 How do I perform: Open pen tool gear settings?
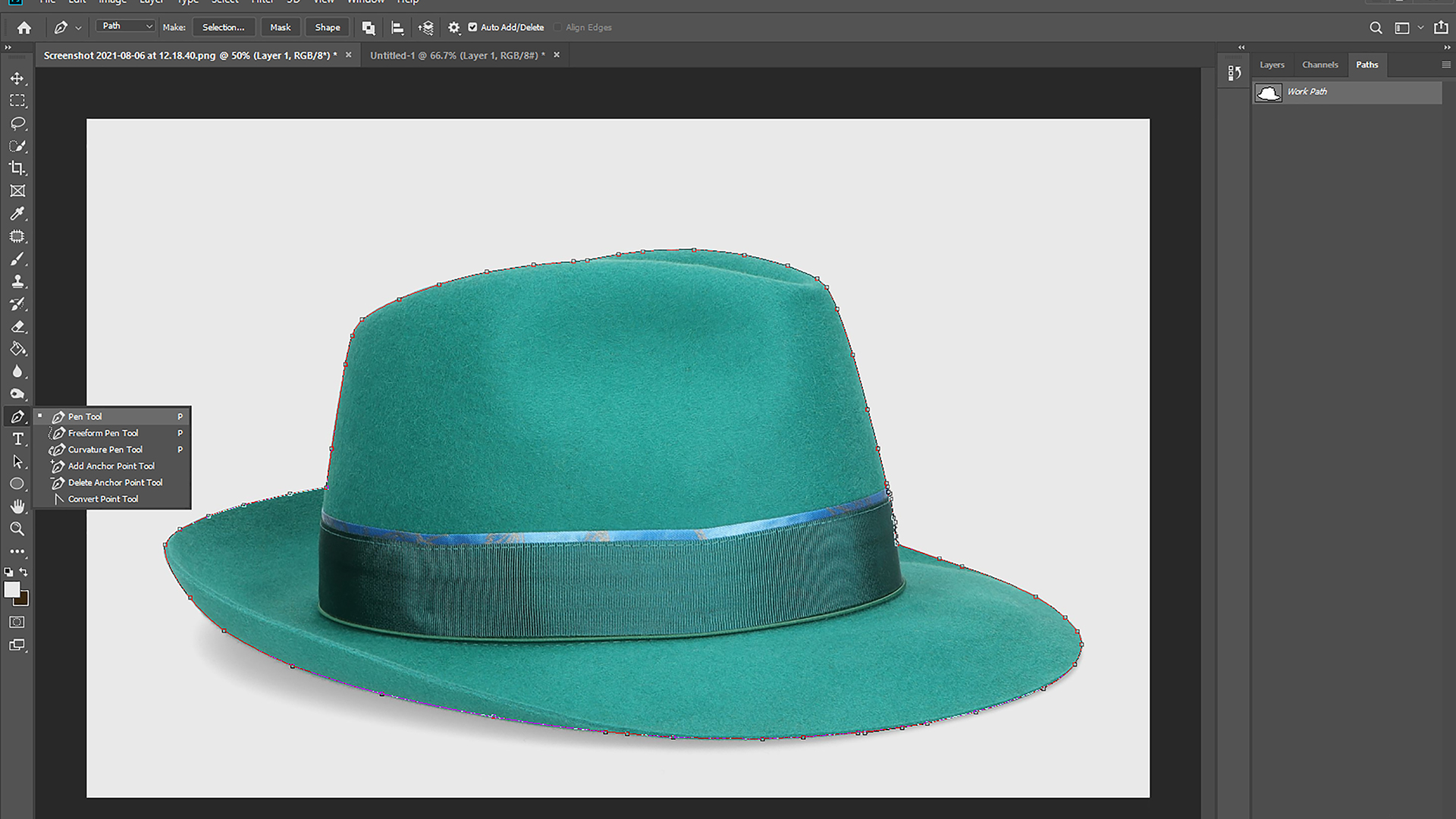pyautogui.click(x=453, y=28)
